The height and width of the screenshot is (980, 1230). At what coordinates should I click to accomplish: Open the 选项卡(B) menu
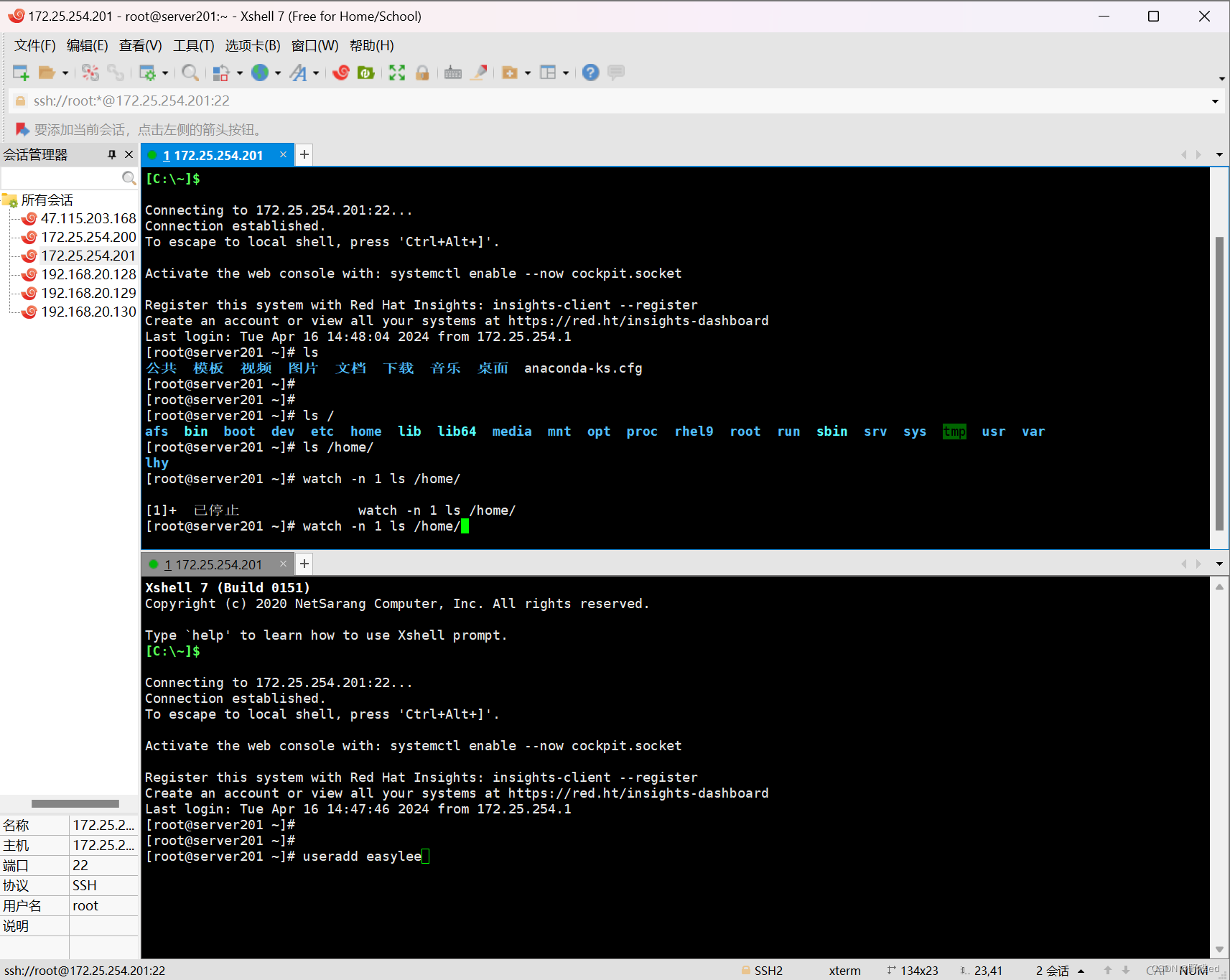[253, 46]
